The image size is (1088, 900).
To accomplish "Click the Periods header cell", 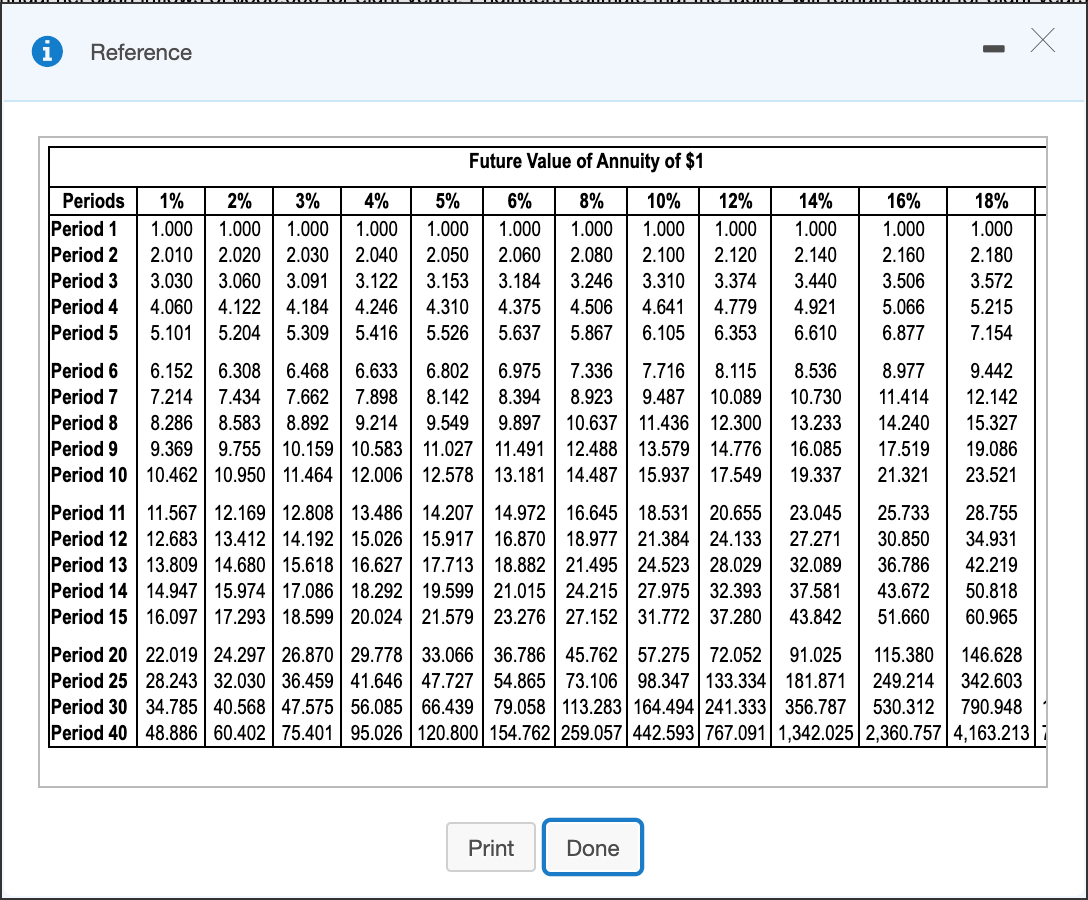I will 92,201.
